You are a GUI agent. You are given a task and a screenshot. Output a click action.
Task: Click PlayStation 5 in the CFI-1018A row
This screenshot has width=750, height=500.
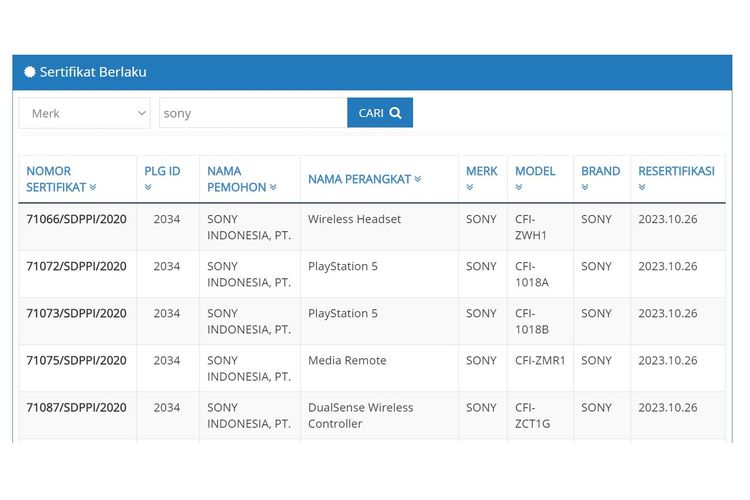(343, 267)
